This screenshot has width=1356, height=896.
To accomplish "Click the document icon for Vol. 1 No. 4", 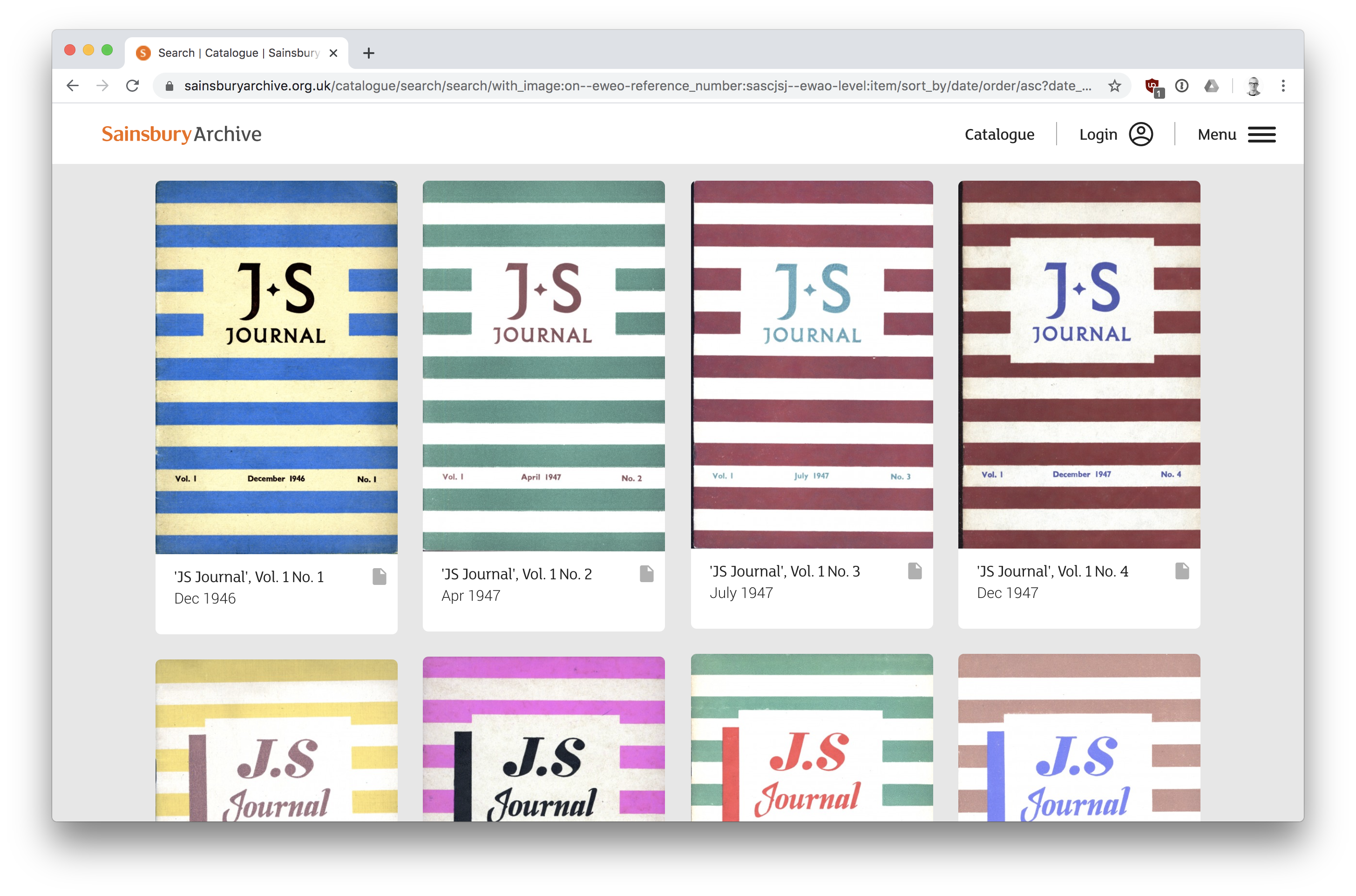I will (1182, 571).
